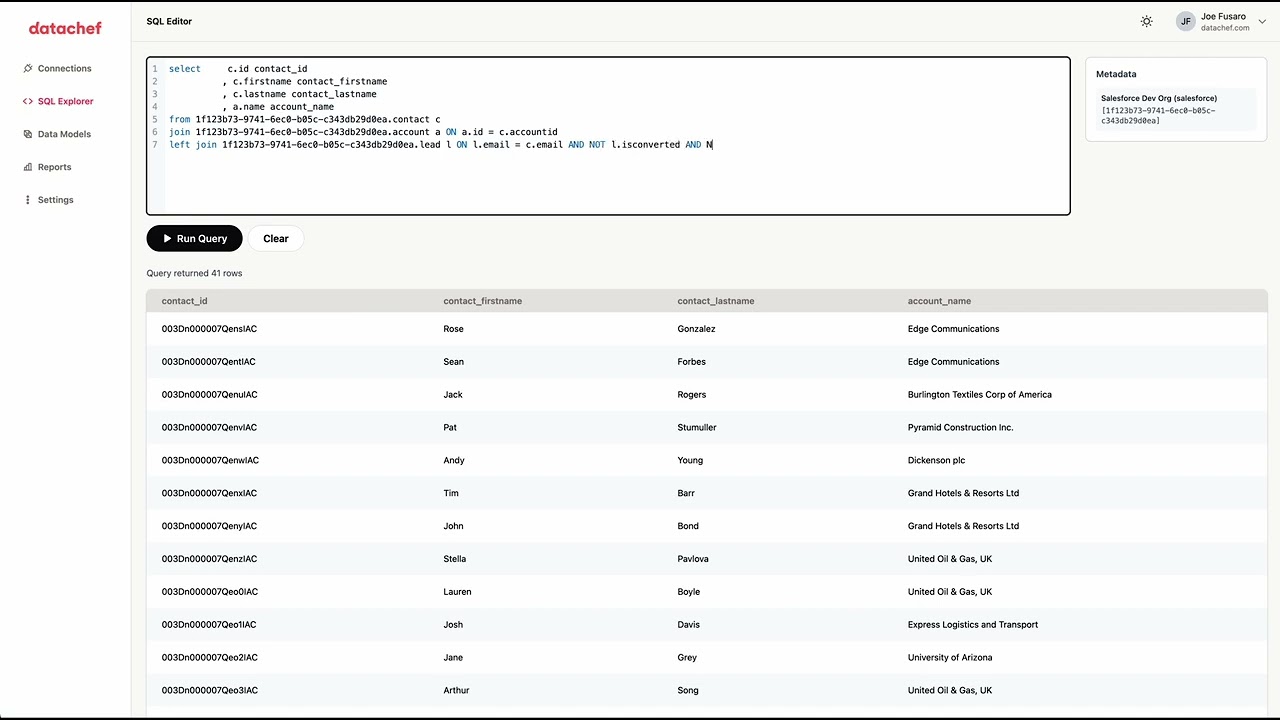Click cell 003Dn000007QenxIAC
The image size is (1280, 720).
point(209,493)
